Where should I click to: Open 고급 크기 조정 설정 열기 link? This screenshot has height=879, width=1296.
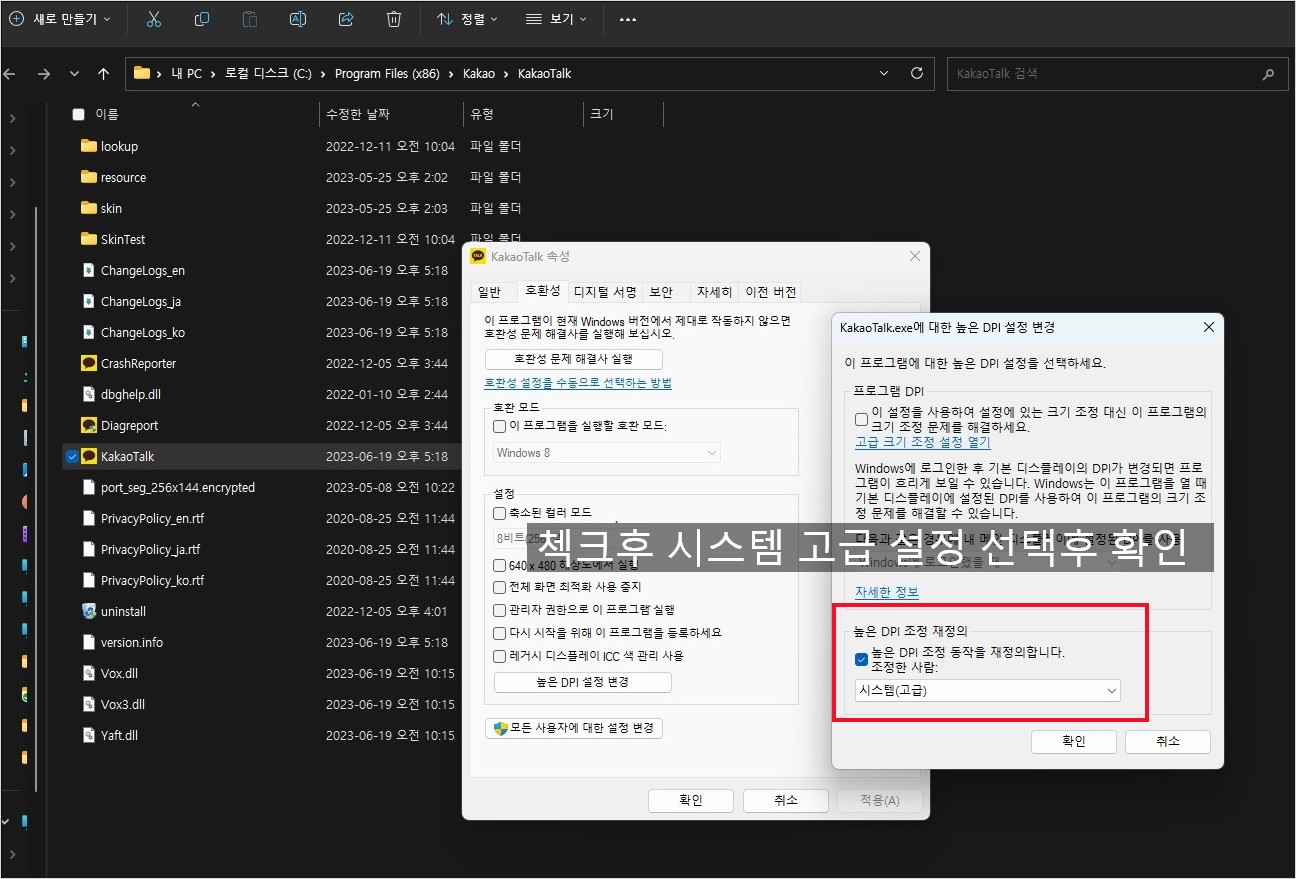coord(922,441)
